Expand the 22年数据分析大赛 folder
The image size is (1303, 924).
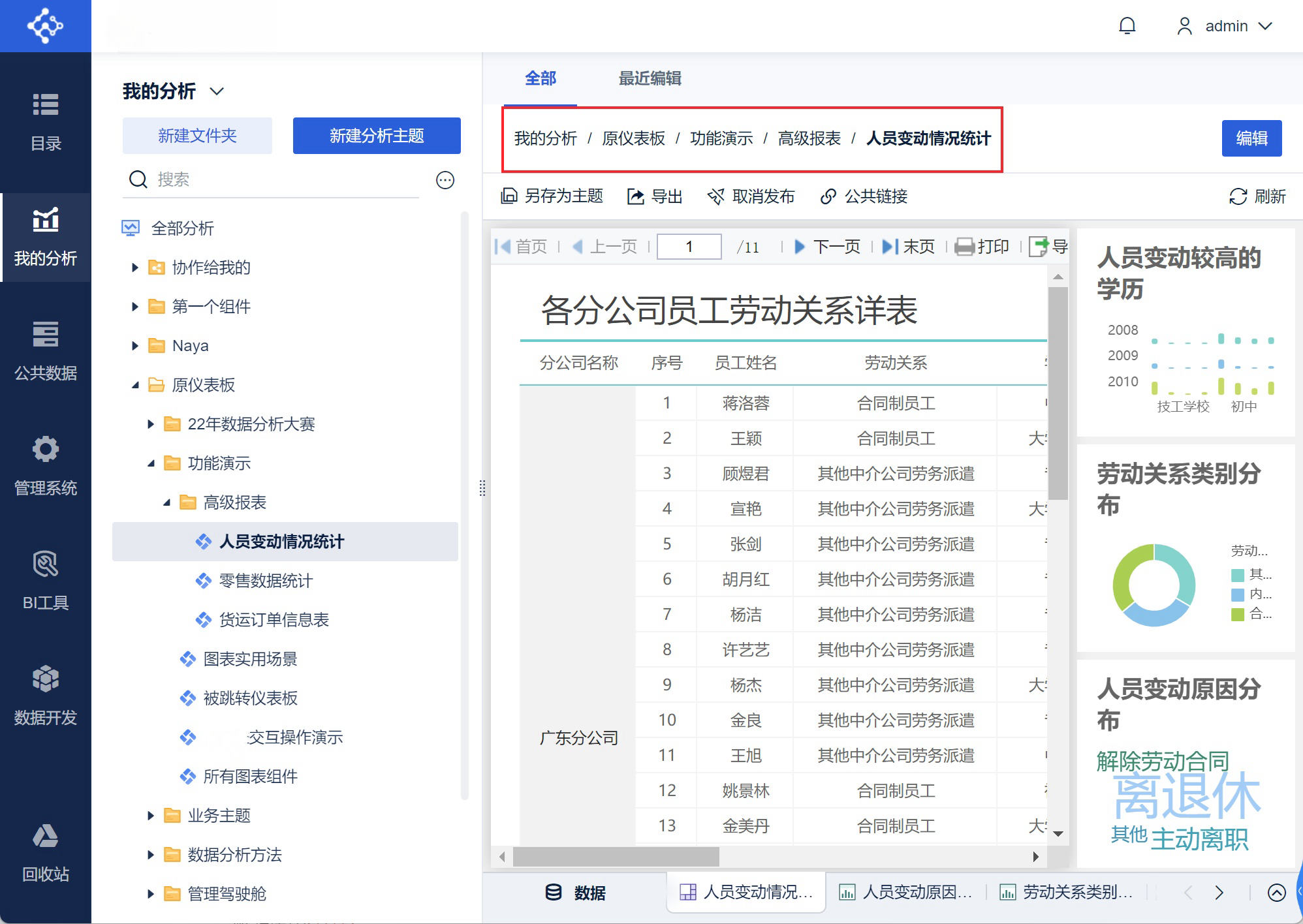click(x=151, y=424)
